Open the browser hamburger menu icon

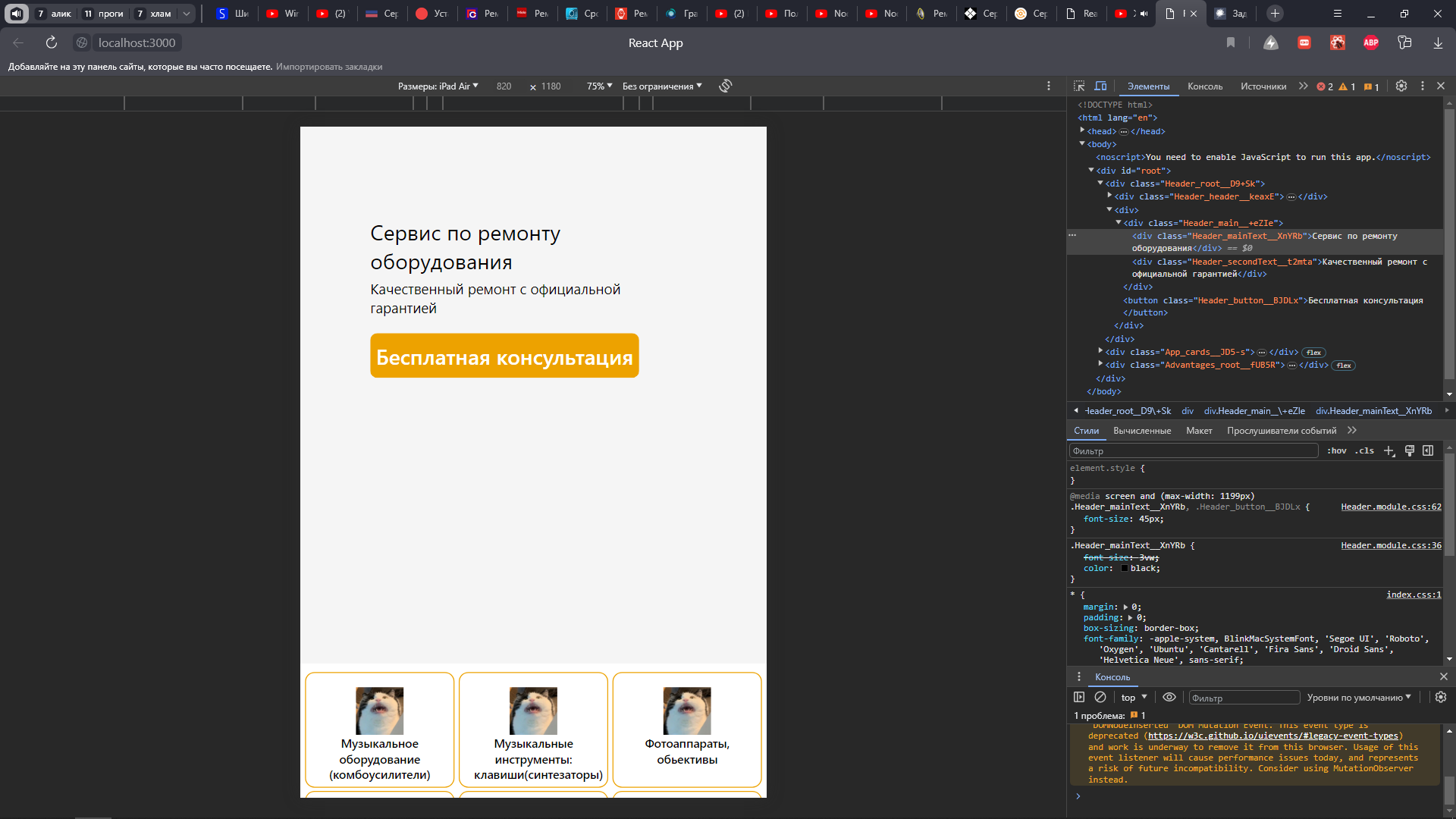(x=1338, y=14)
